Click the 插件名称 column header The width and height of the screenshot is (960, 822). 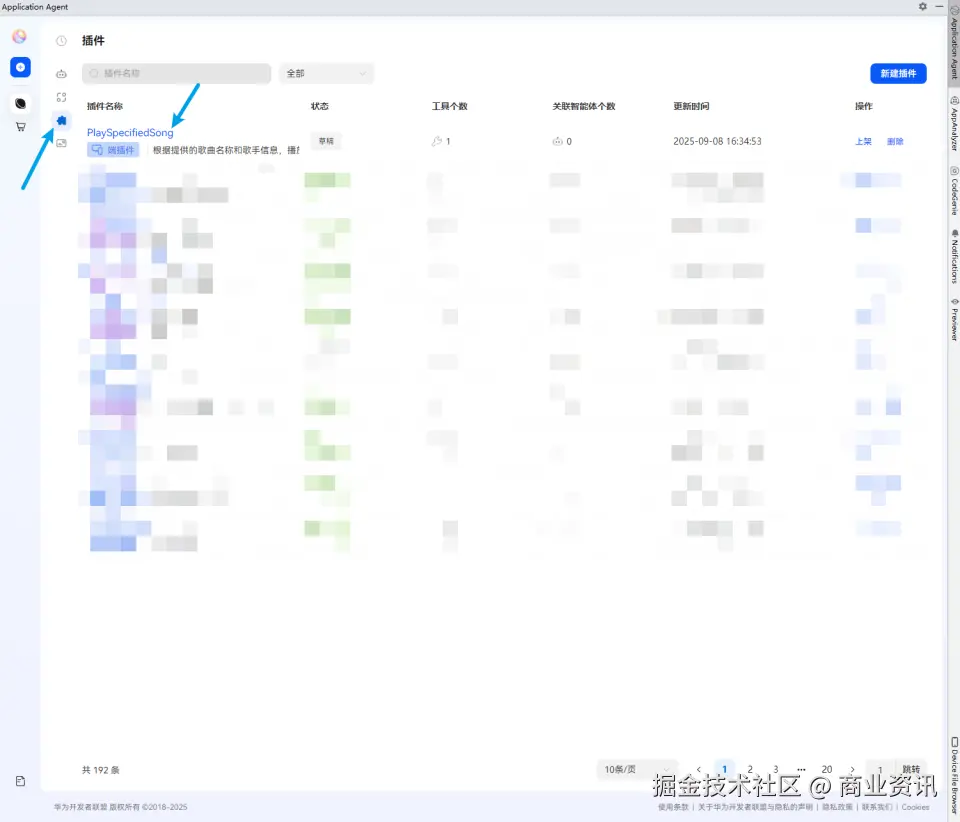105,106
